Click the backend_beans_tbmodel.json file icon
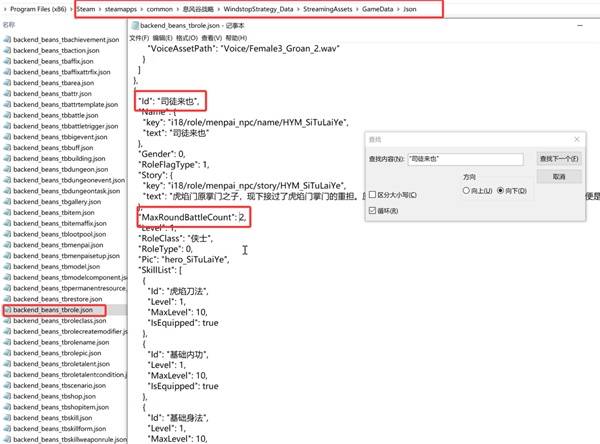This screenshot has height=444, width=600. pos(7,267)
